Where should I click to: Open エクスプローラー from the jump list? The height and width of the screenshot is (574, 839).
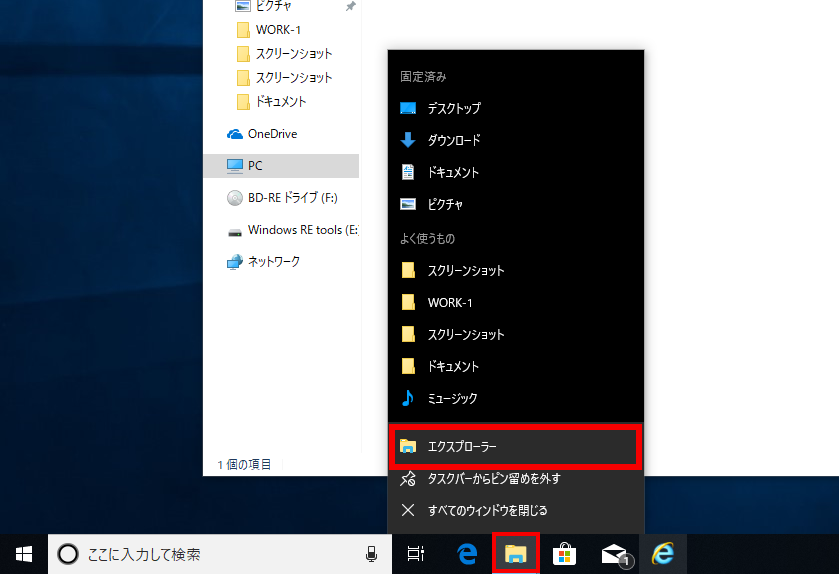tap(515, 446)
